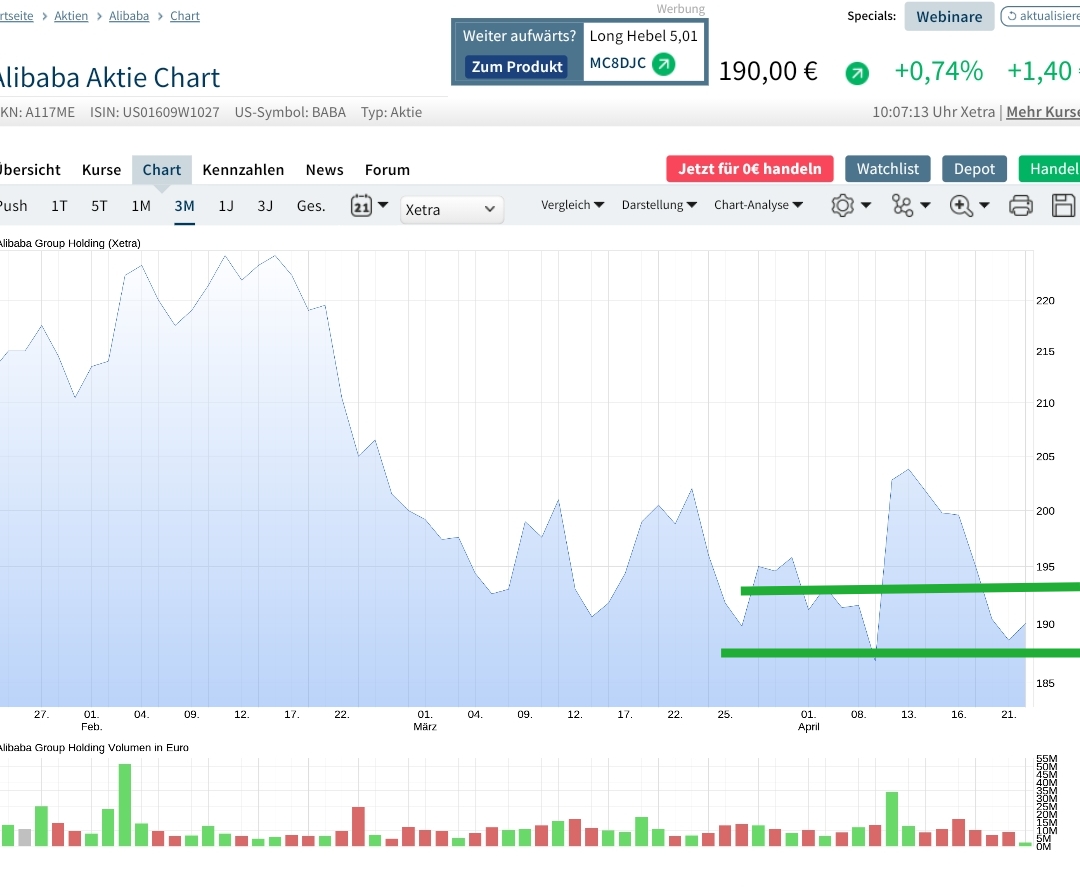Save the chart with the floppy disk icon
The width and height of the screenshot is (1080, 895).
coord(1063,205)
